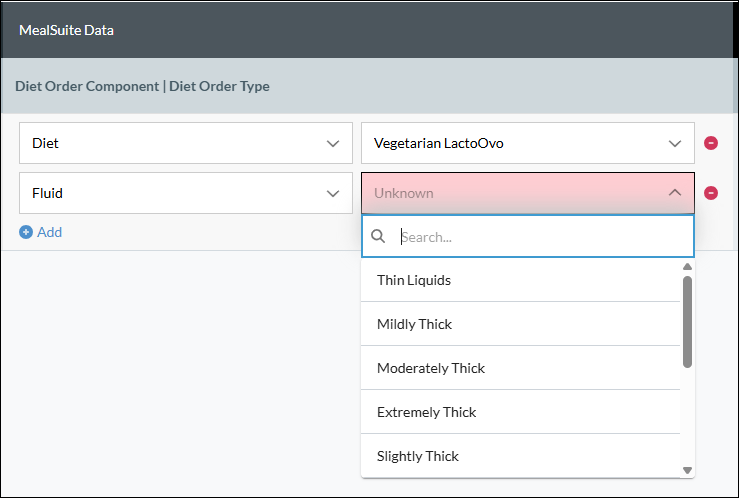The height and width of the screenshot is (498, 739).
Task: Click the scroll down arrow in list
Action: pos(687,470)
